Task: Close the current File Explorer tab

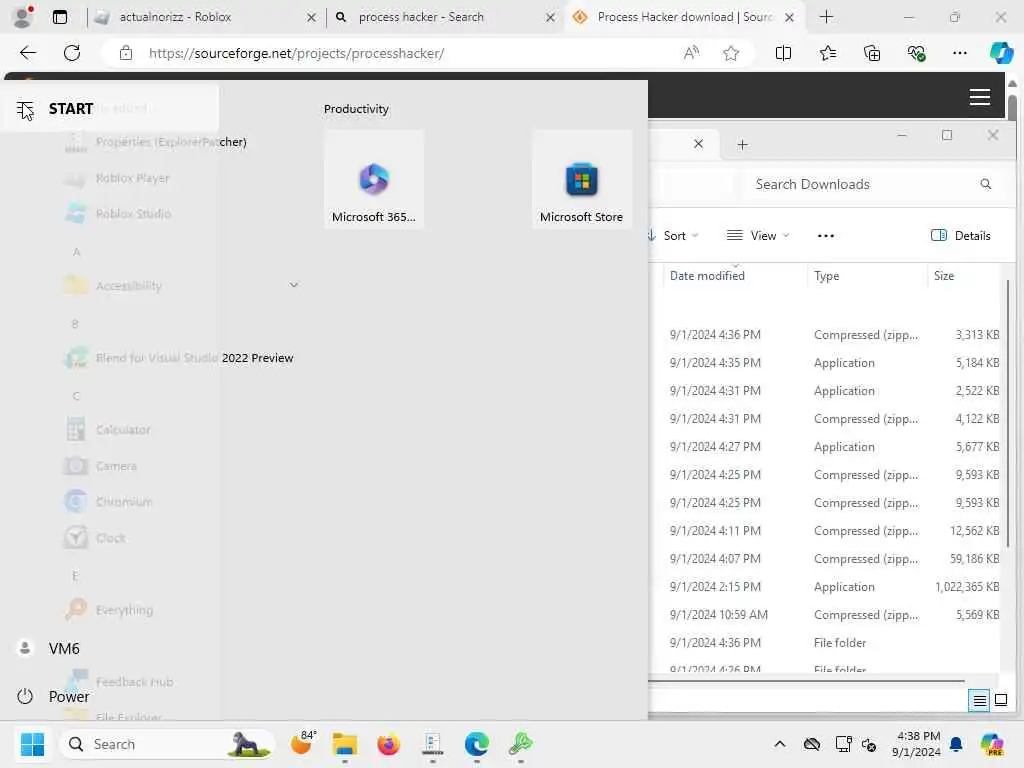Action: pyautogui.click(x=698, y=144)
